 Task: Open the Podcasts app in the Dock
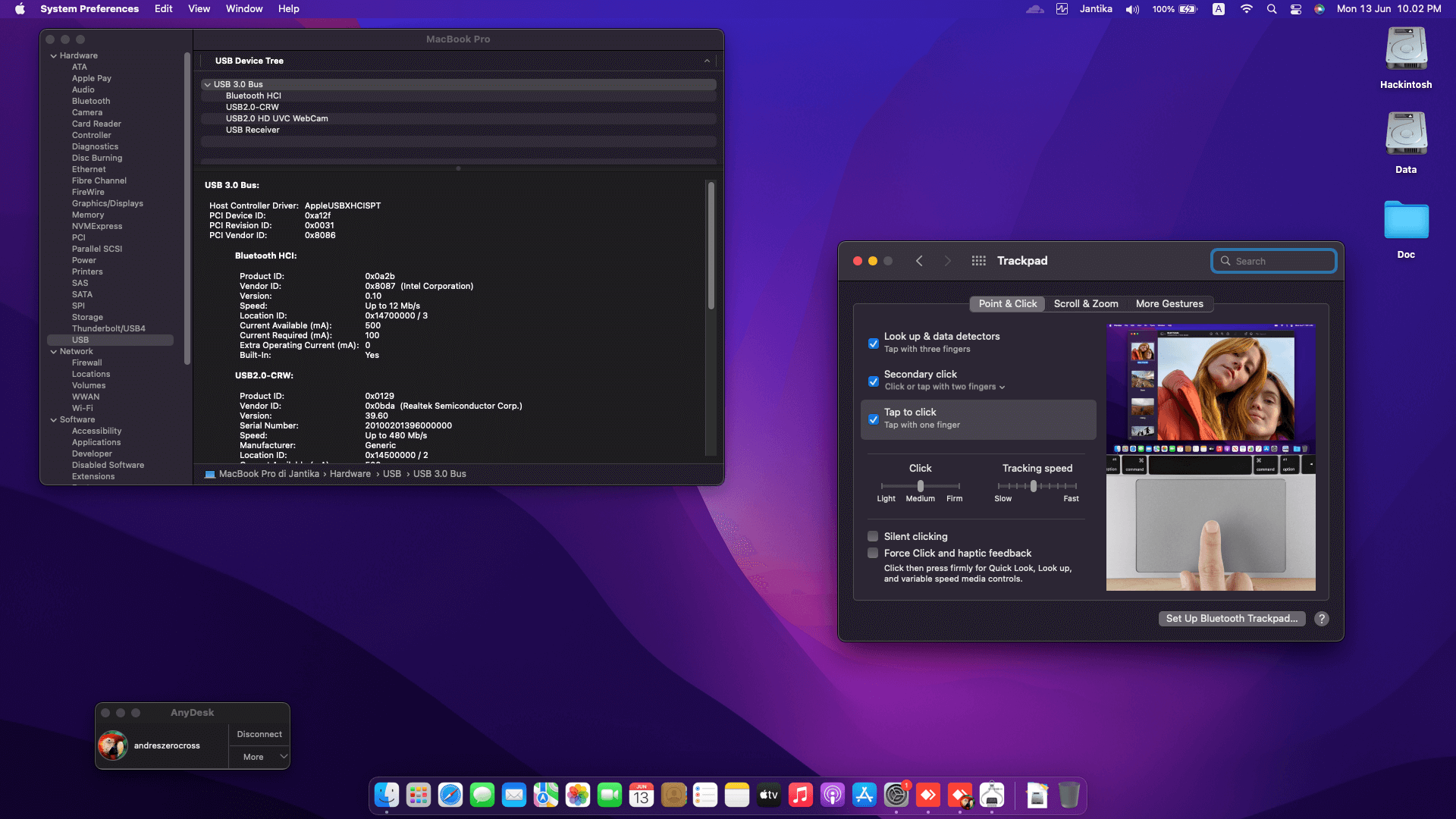coord(833,795)
